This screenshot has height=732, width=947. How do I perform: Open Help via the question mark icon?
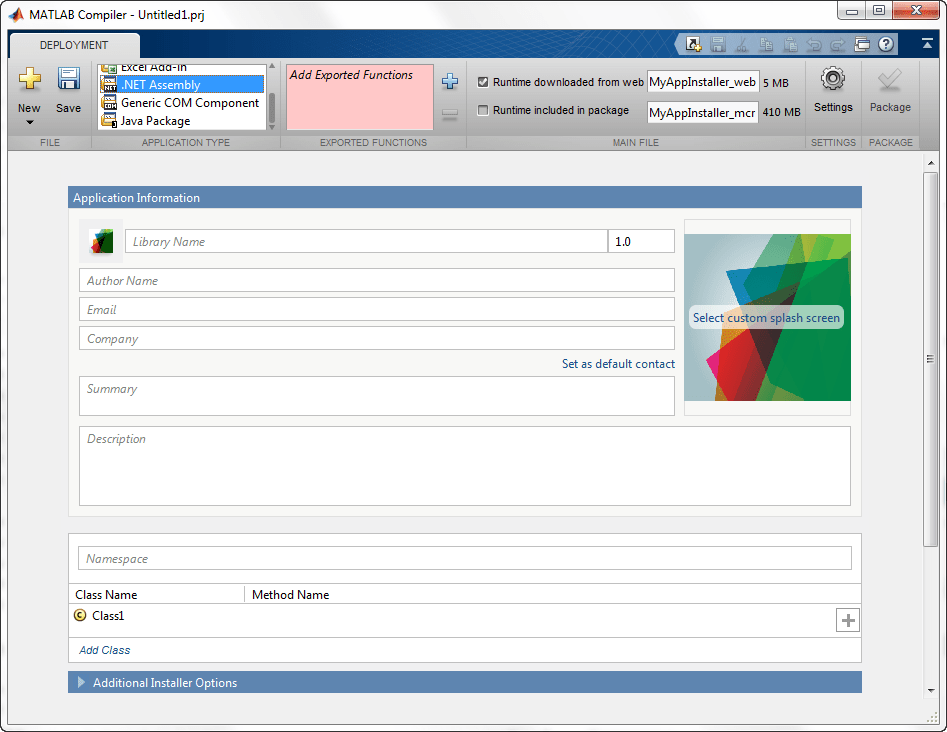coord(885,44)
